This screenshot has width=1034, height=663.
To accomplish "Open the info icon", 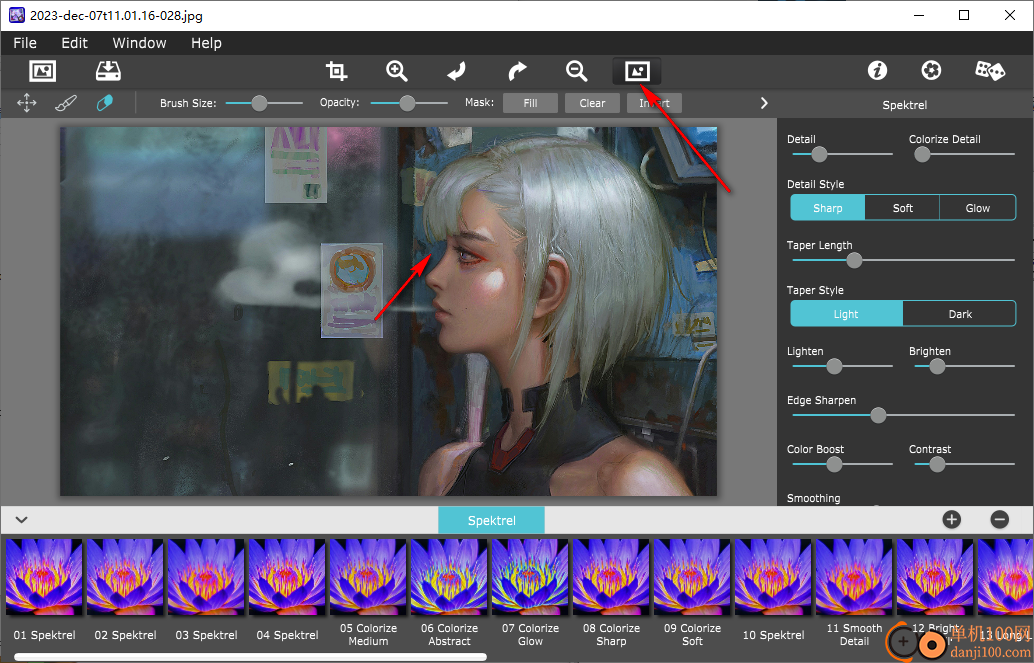I will [877, 71].
